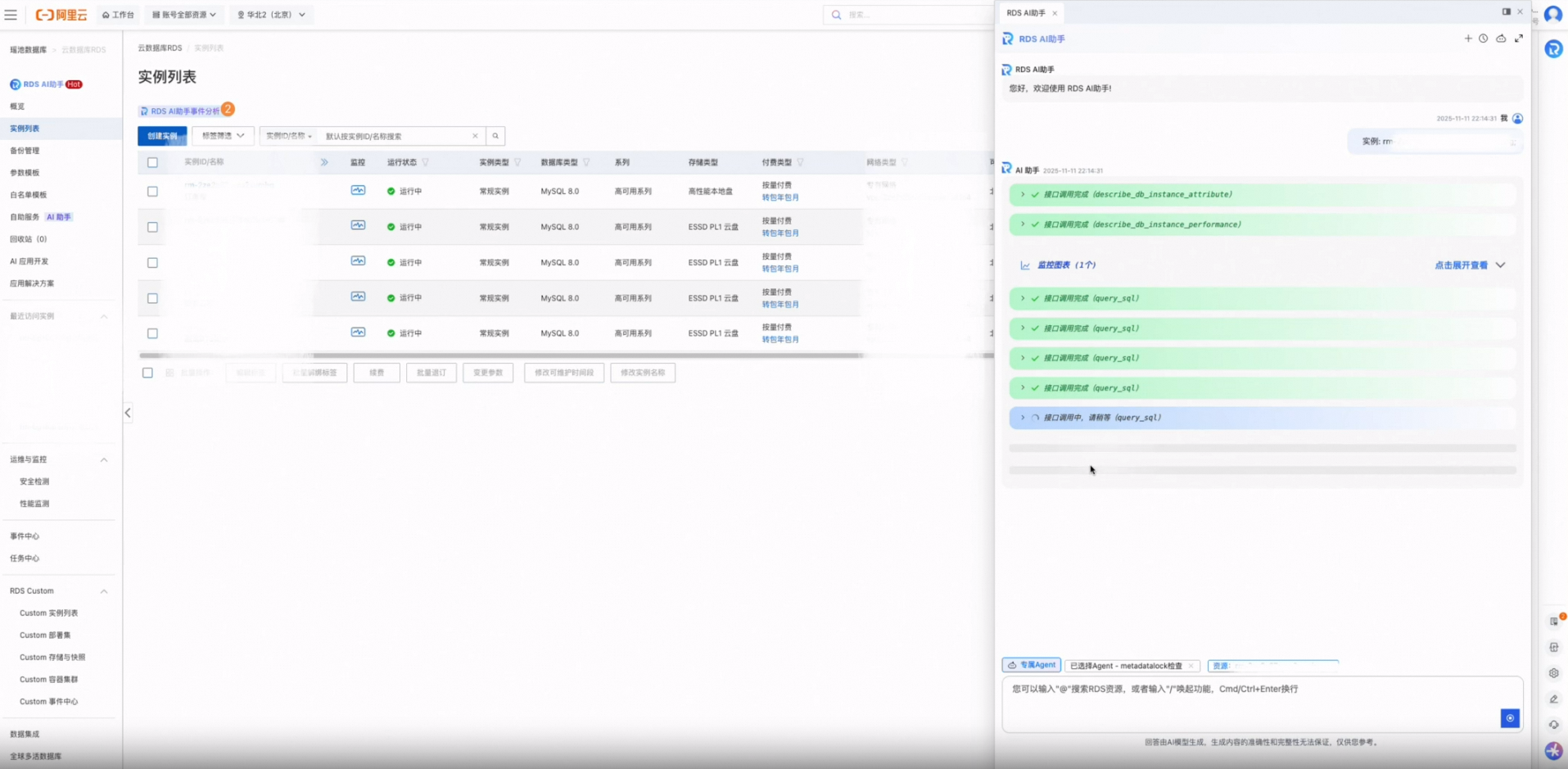Remove the metadatalock检查 Agent tag
Viewport: 1568px width, 769px height.
[x=1191, y=666]
